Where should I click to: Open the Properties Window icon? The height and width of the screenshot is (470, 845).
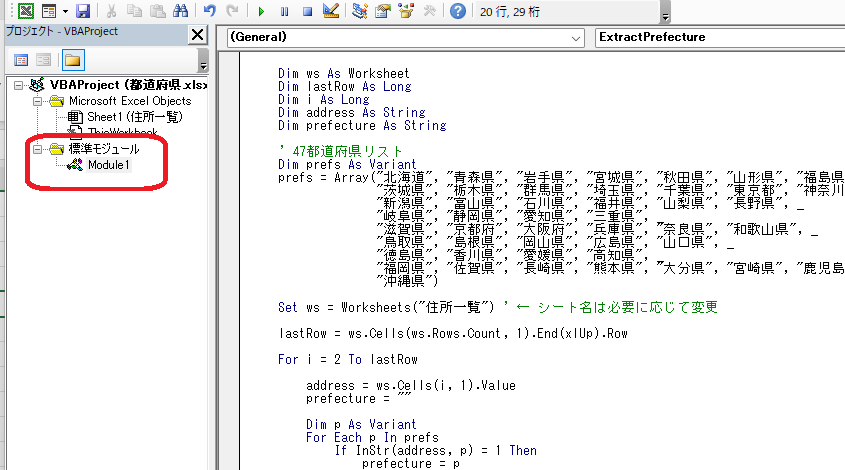pyautogui.click(x=382, y=11)
